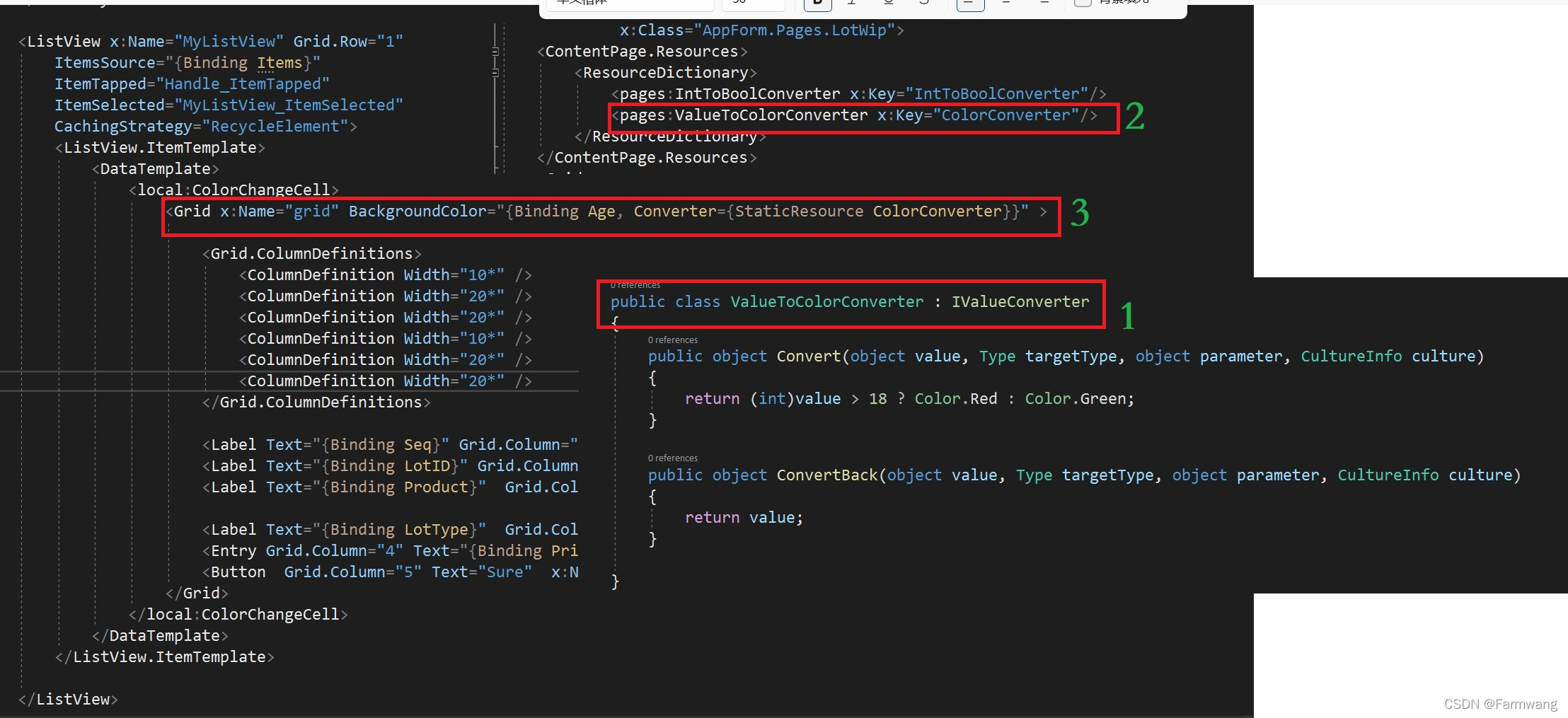The height and width of the screenshot is (718, 1568).
Task: Click Color.Red in the return statement
Action: point(956,399)
